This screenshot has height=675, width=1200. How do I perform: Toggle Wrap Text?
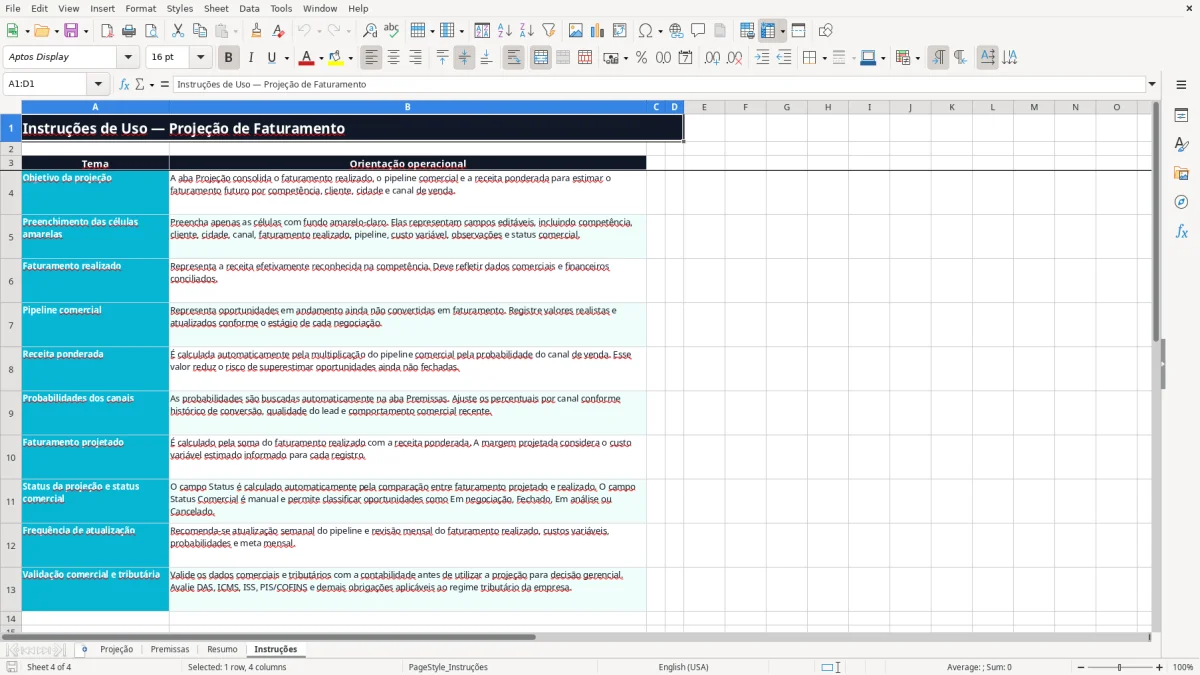pyautogui.click(x=514, y=58)
